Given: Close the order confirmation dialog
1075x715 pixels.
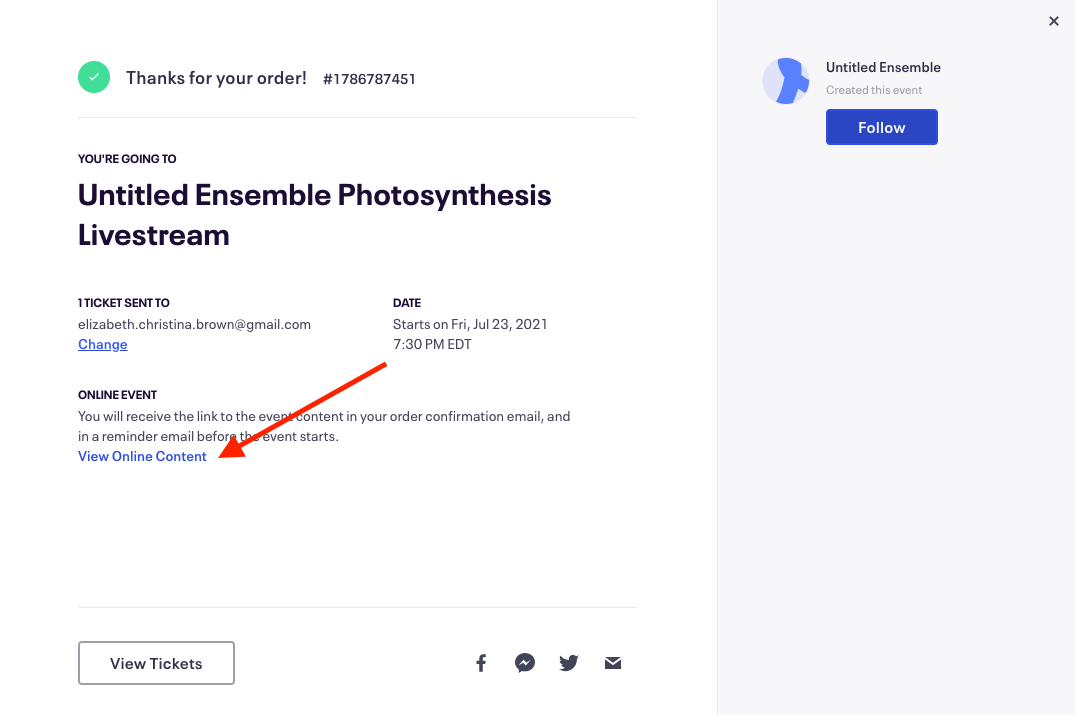Looking at the screenshot, I should tap(1053, 21).
